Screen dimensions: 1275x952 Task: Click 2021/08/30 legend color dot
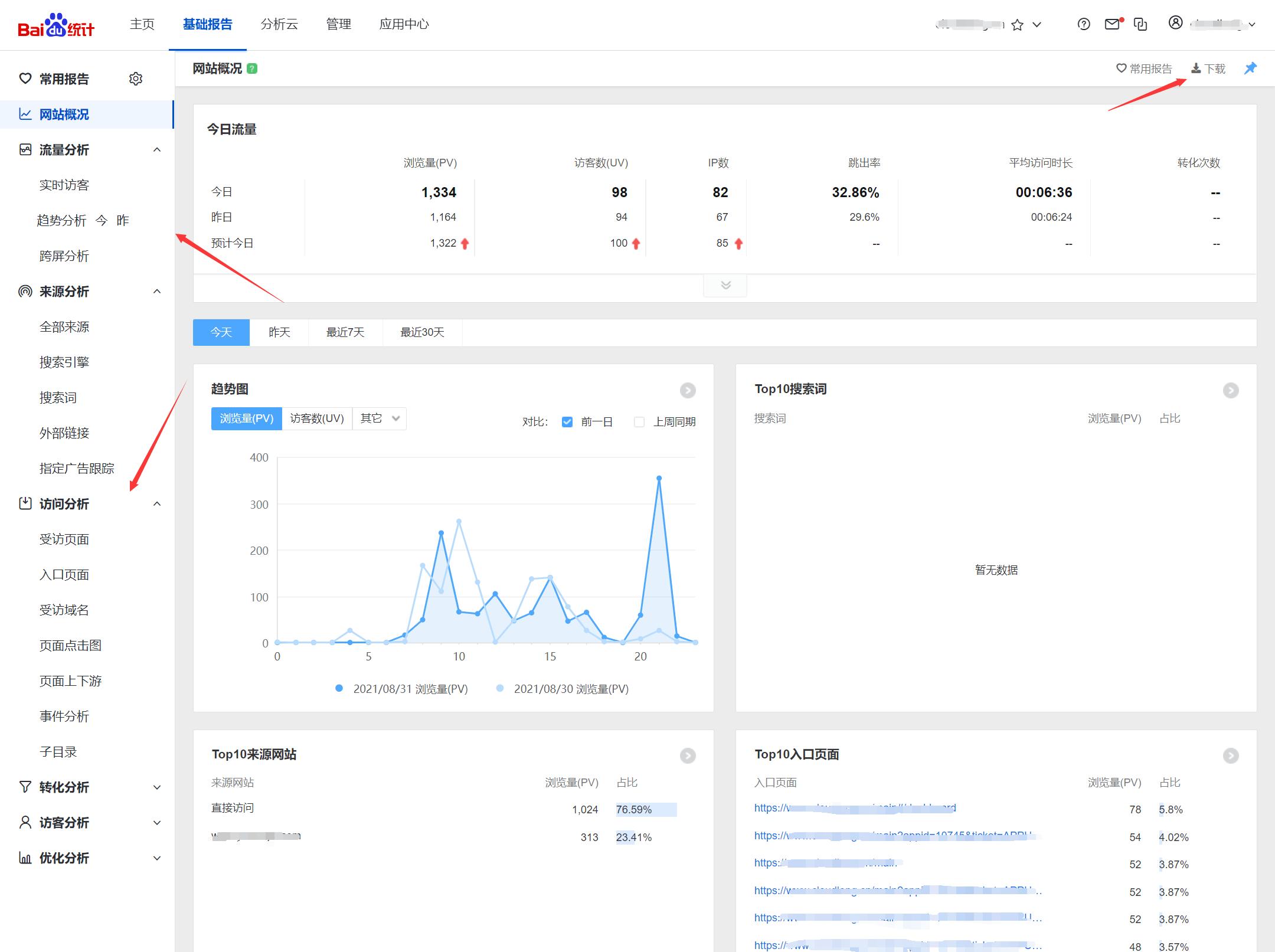pos(500,688)
